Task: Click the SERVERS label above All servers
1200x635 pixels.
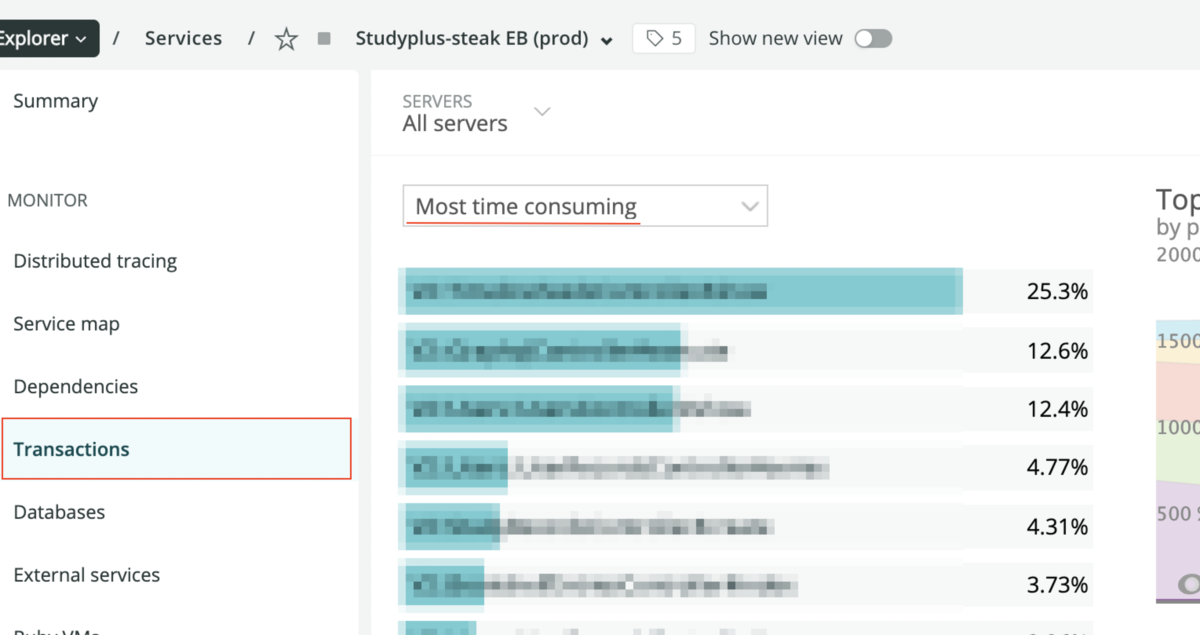Action: (x=437, y=101)
